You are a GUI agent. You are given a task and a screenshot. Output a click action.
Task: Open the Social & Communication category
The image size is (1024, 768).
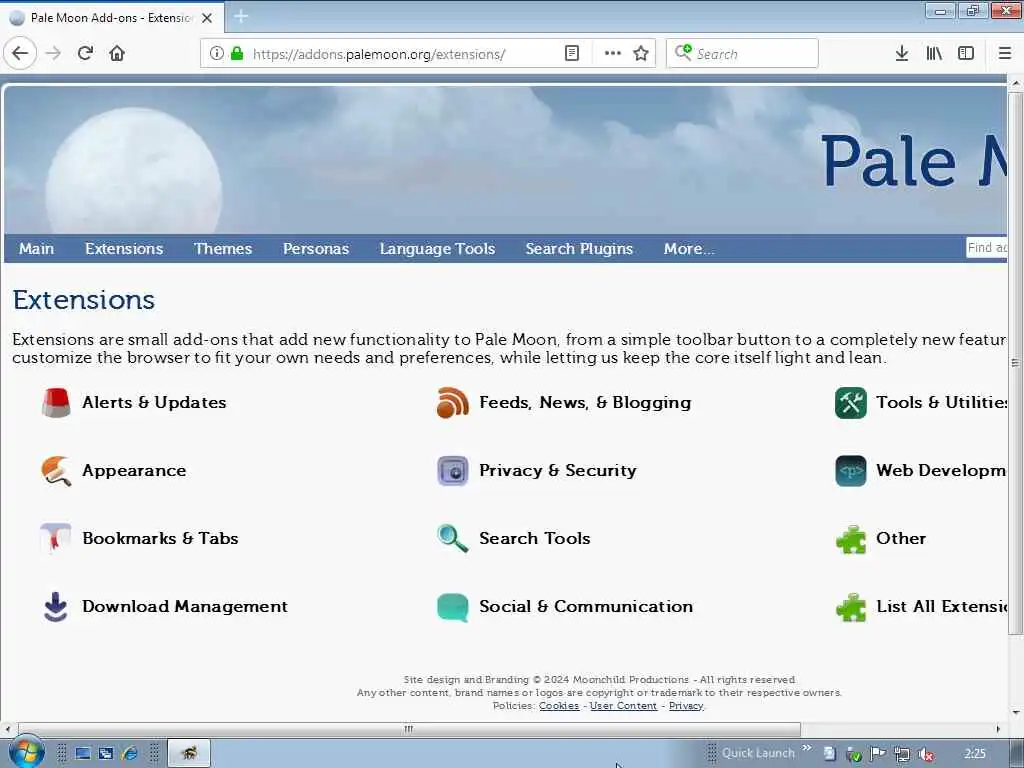coord(586,606)
